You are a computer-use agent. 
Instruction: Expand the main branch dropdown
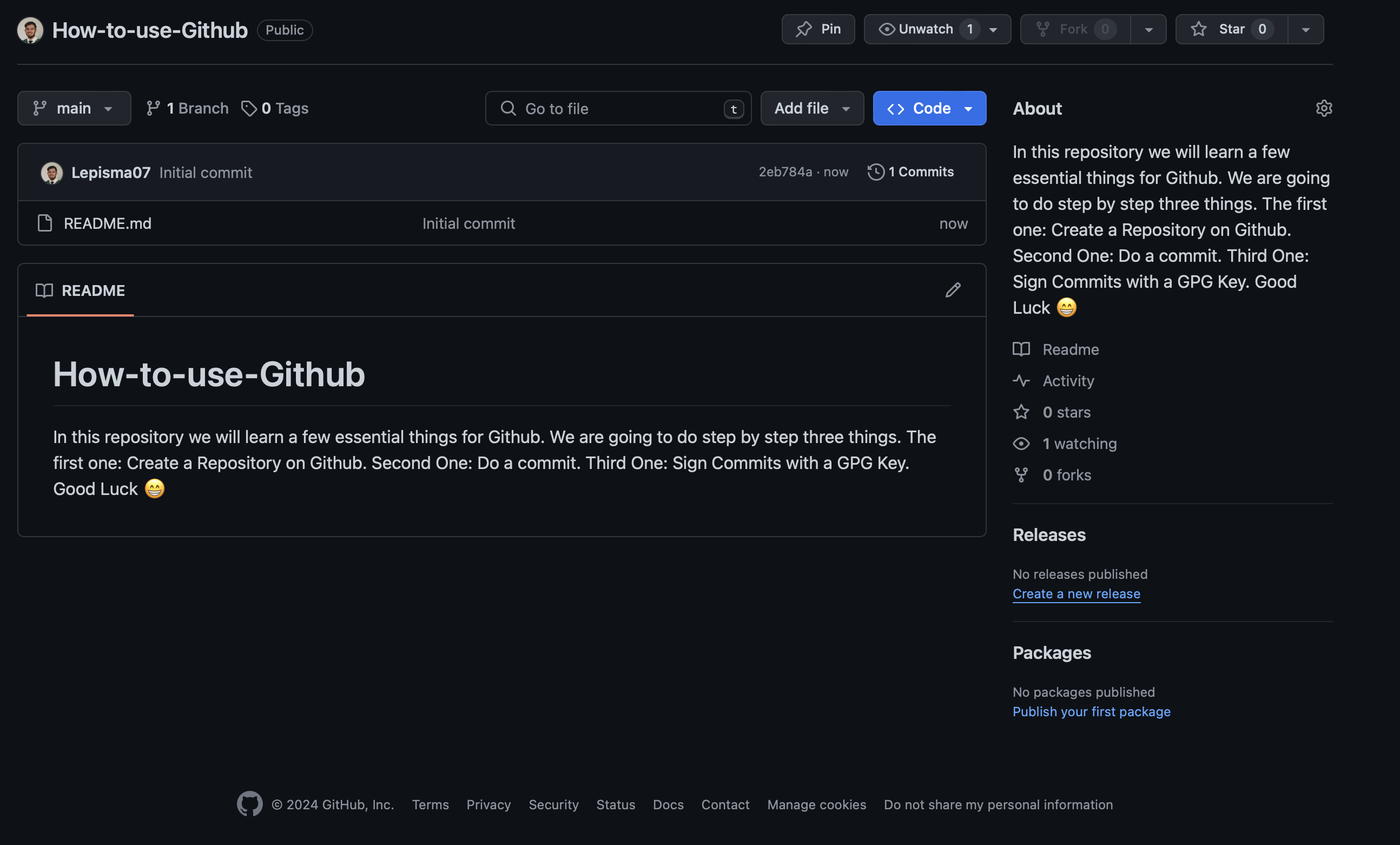coord(74,108)
